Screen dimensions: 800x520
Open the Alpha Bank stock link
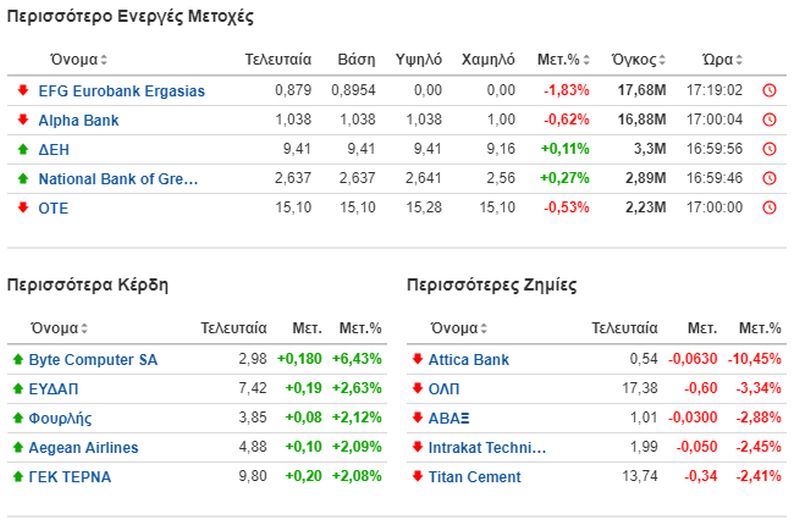point(79,120)
